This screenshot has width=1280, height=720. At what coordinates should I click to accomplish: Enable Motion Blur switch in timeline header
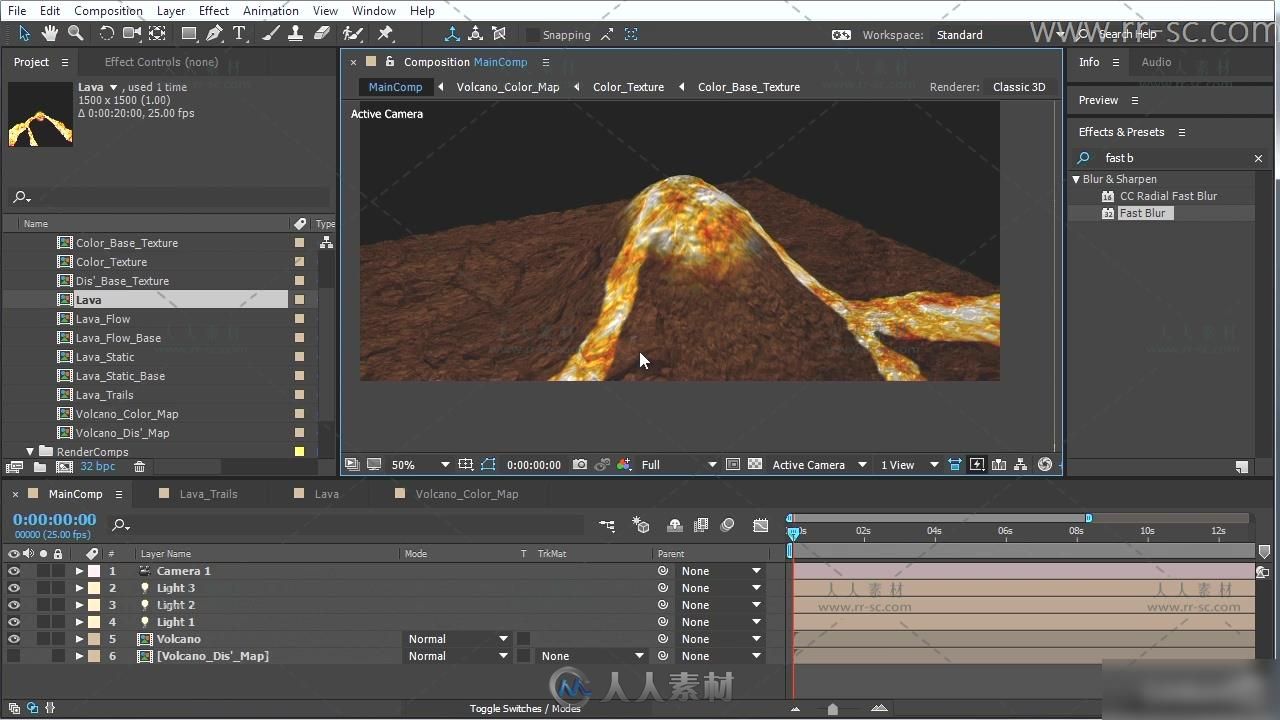coord(728,525)
